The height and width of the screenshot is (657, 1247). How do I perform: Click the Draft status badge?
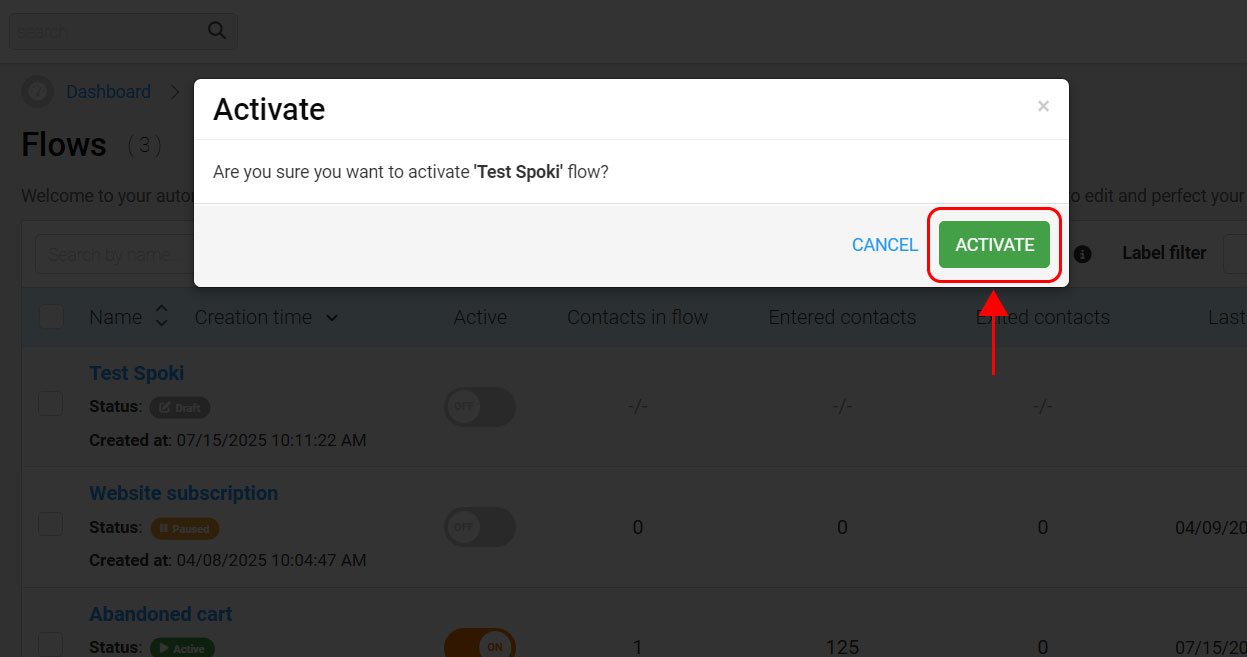coord(180,407)
